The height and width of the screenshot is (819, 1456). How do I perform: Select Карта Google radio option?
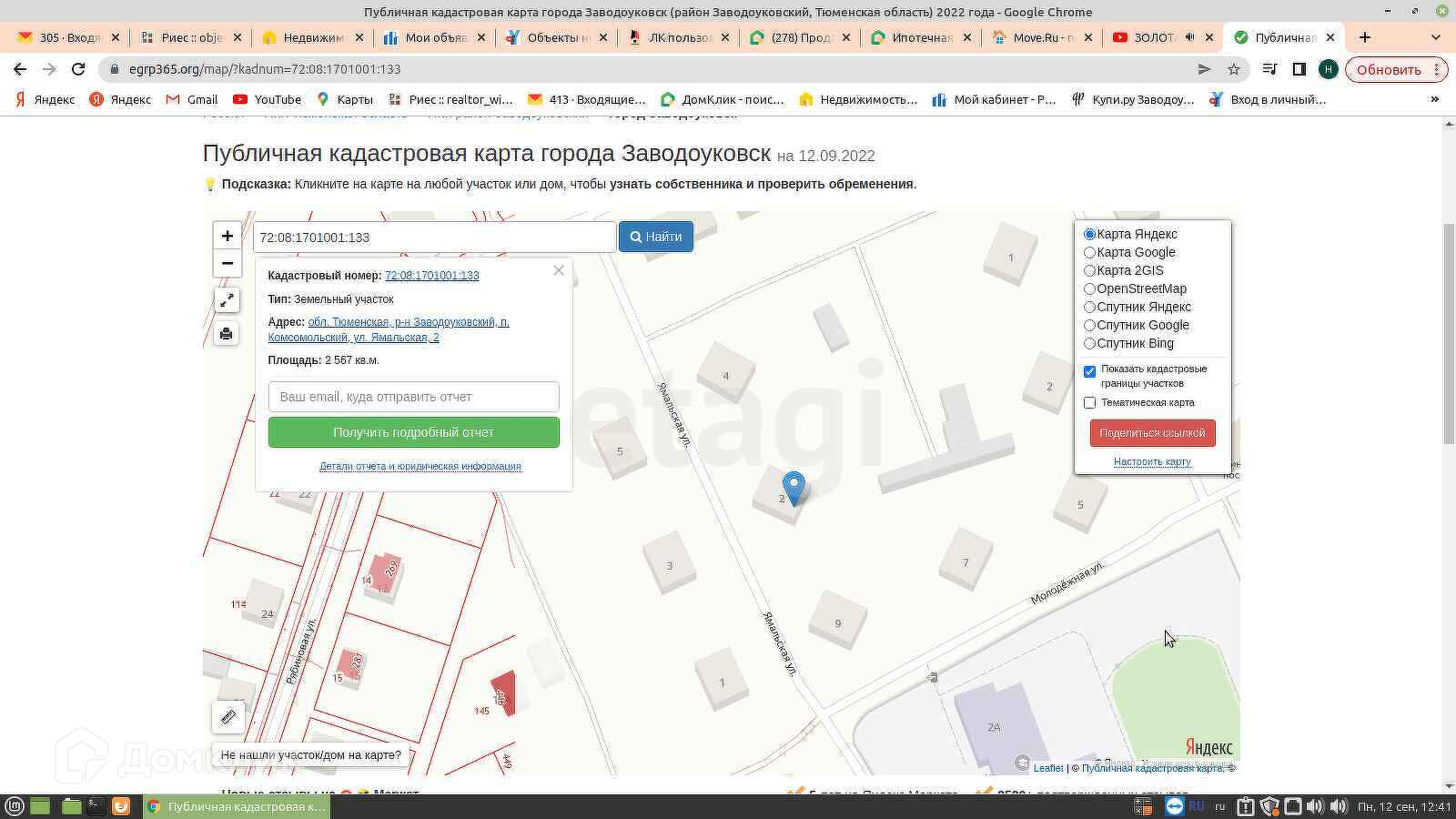[x=1089, y=252]
